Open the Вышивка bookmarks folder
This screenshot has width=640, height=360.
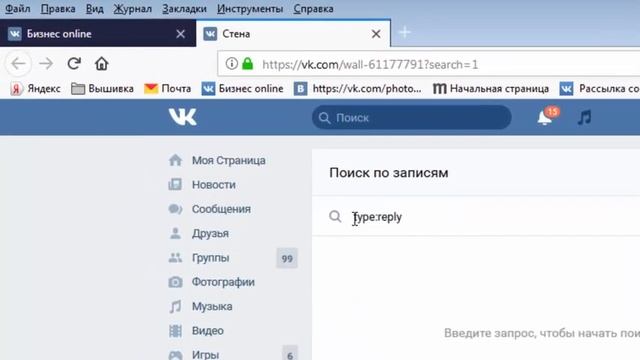102,89
